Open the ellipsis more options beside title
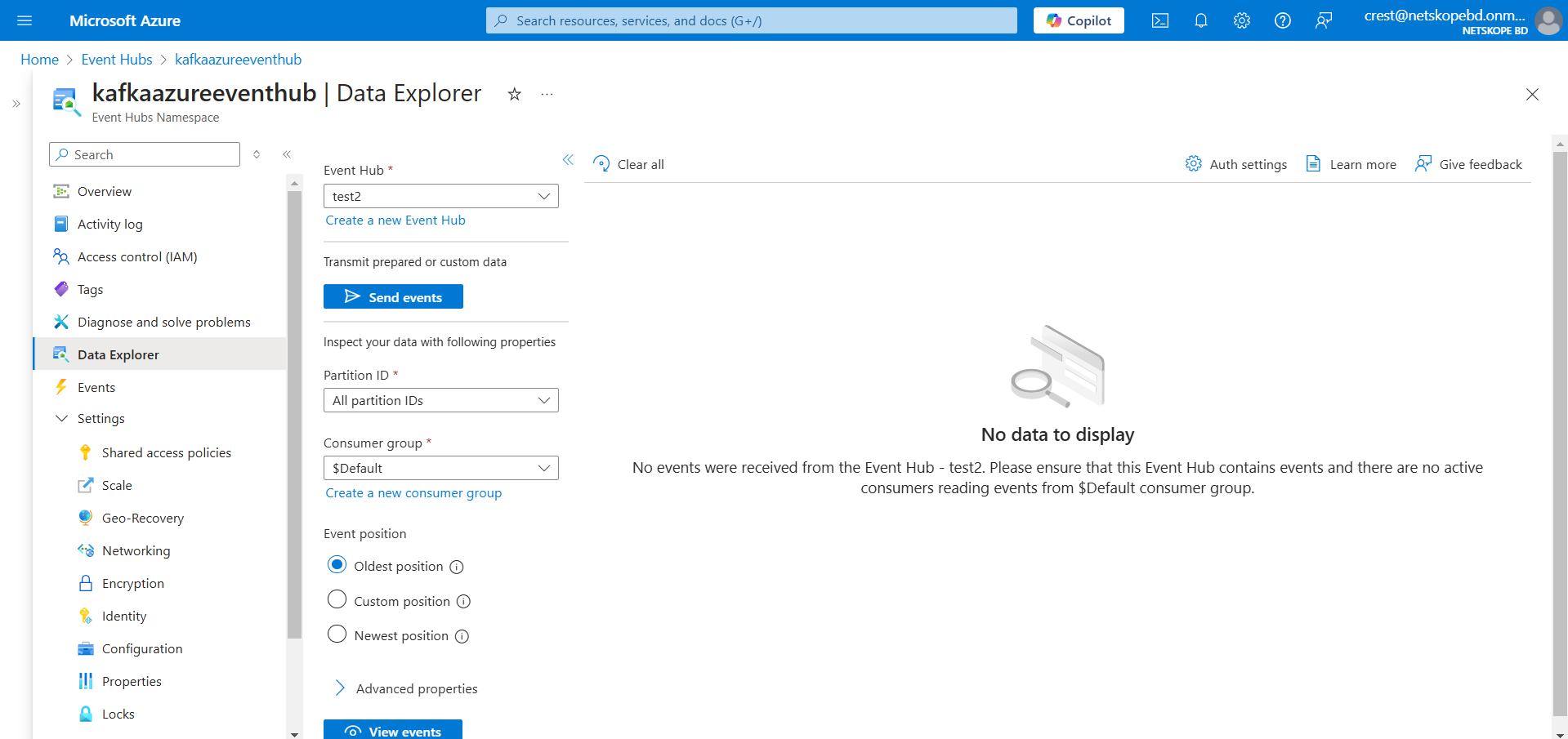1568x739 pixels. pos(547,94)
